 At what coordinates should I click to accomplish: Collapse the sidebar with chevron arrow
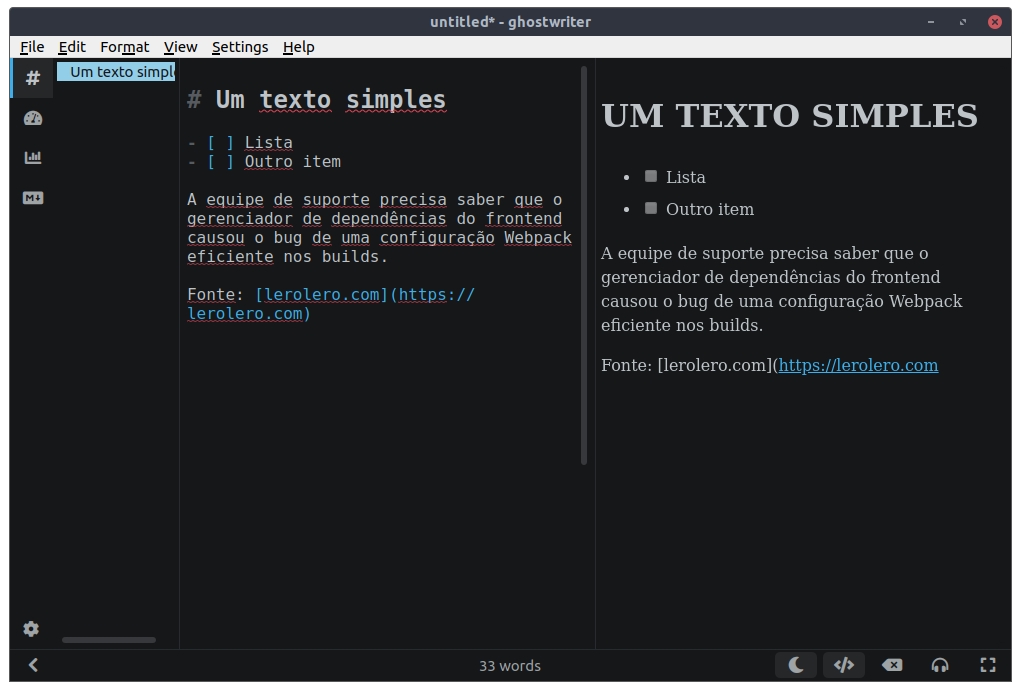point(33,665)
